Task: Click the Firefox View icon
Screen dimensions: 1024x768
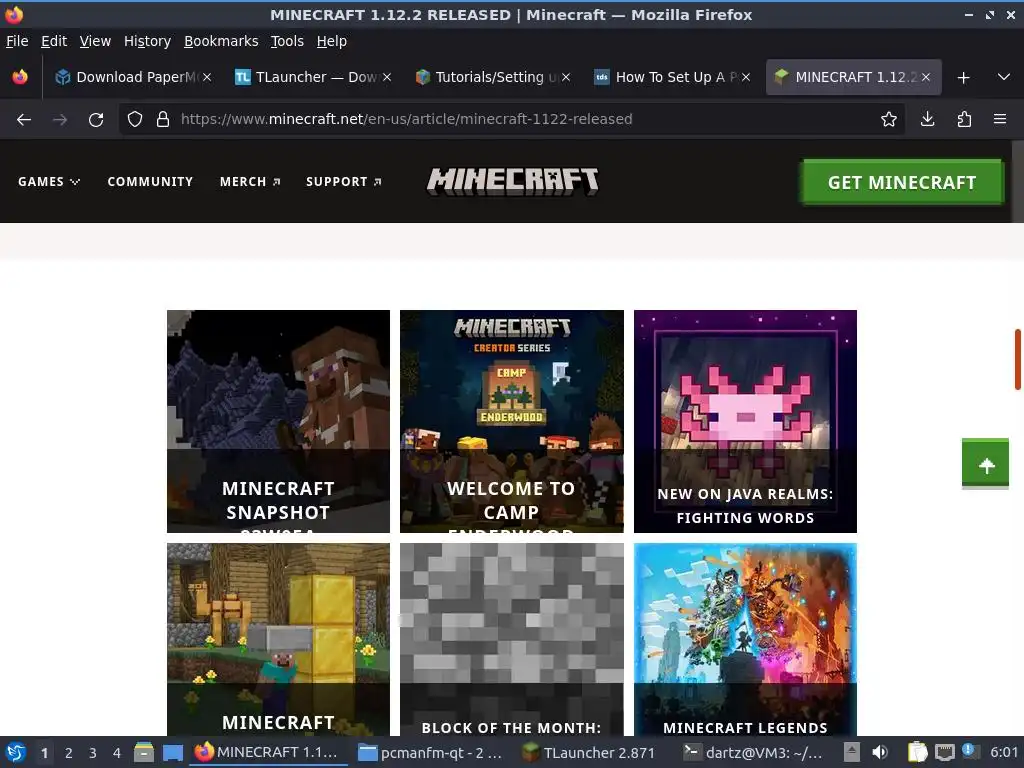Action: [20, 77]
